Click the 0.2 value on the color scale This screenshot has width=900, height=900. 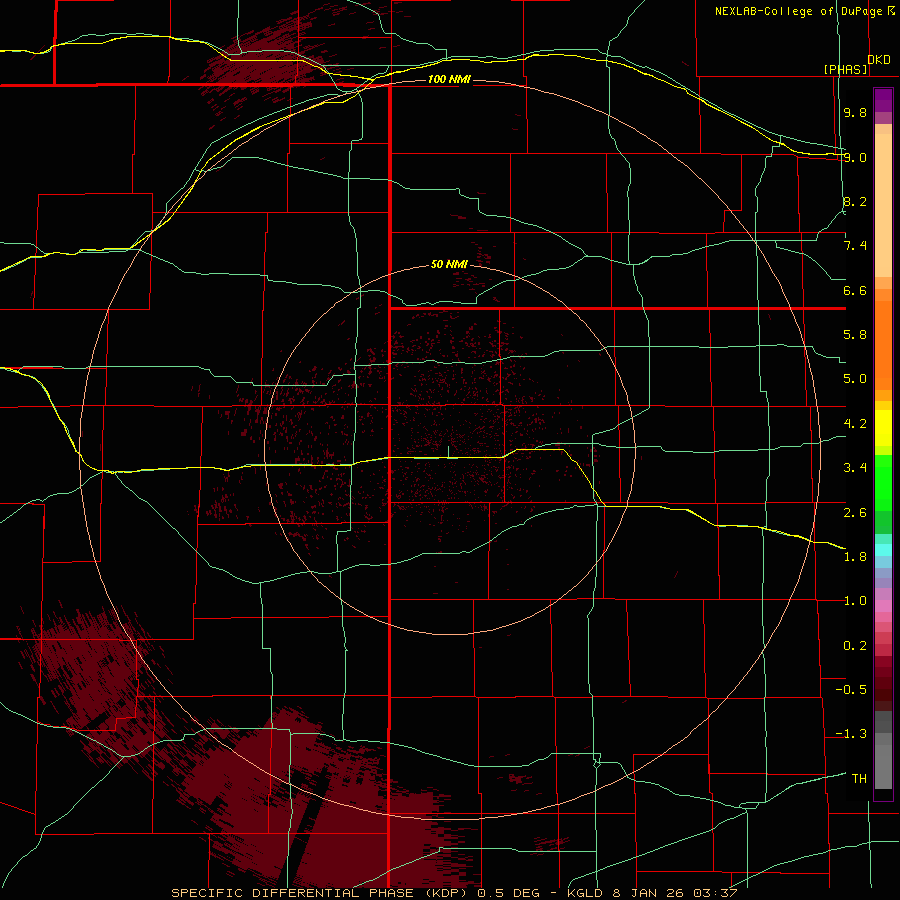[855, 646]
